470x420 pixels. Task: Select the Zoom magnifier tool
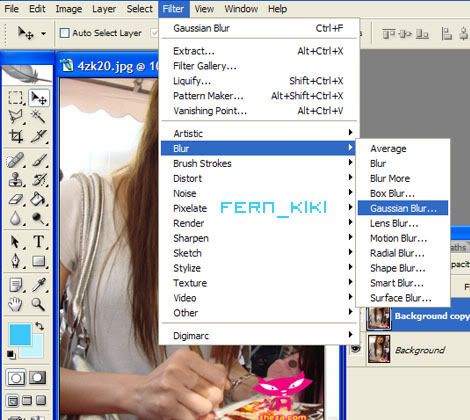(x=39, y=304)
